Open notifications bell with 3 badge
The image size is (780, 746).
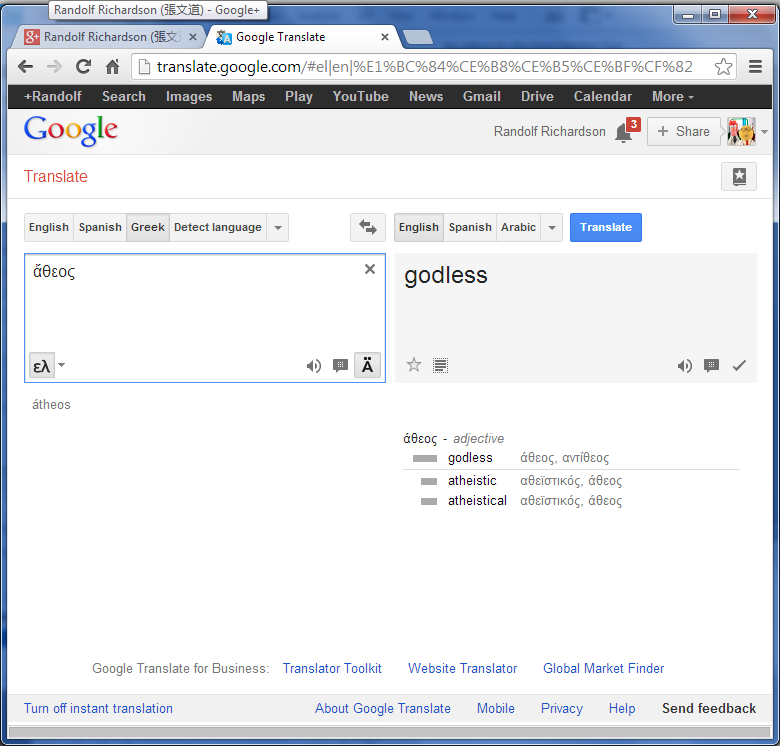625,131
